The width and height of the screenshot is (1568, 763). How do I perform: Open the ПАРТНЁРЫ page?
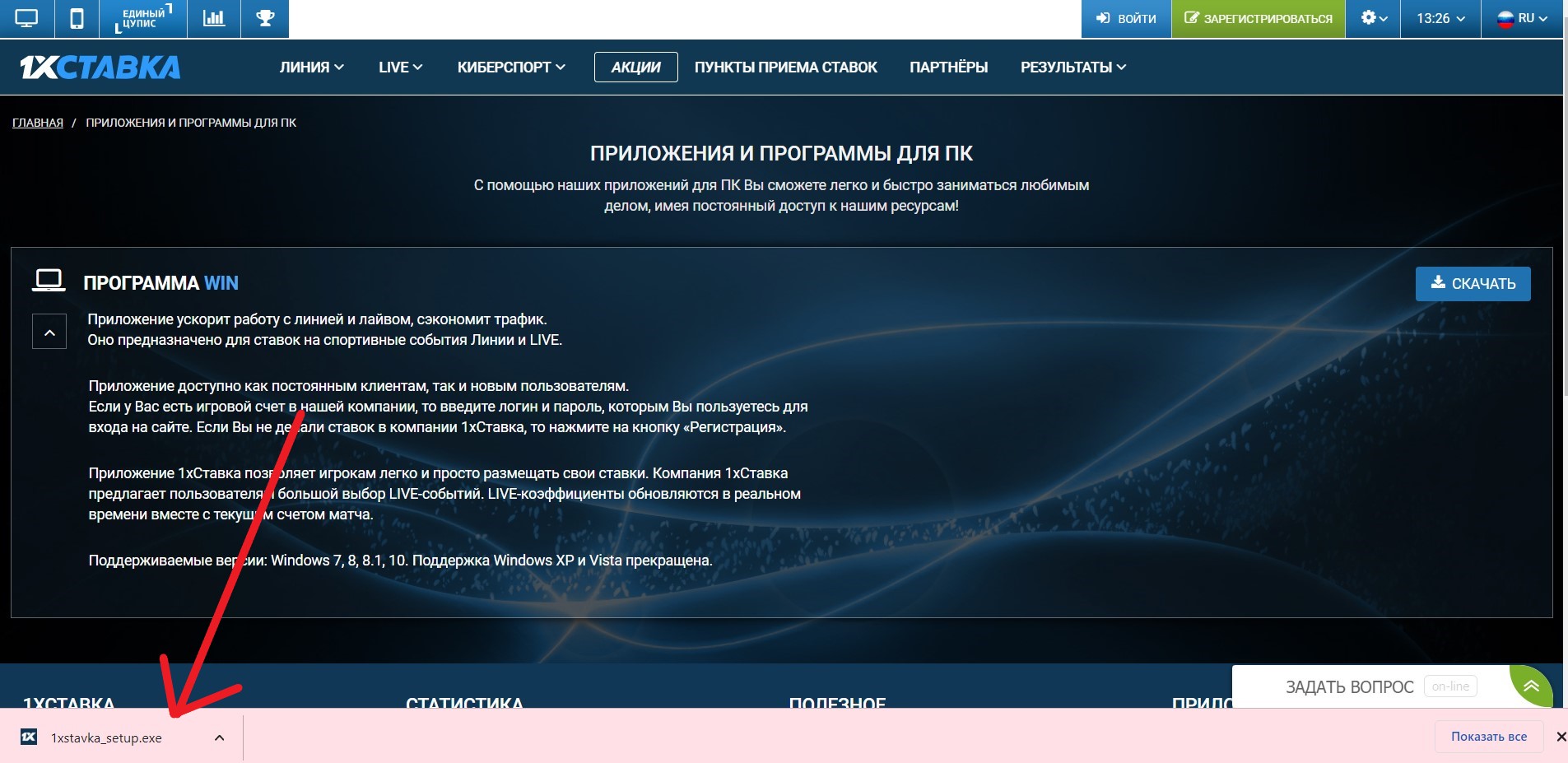(x=949, y=67)
